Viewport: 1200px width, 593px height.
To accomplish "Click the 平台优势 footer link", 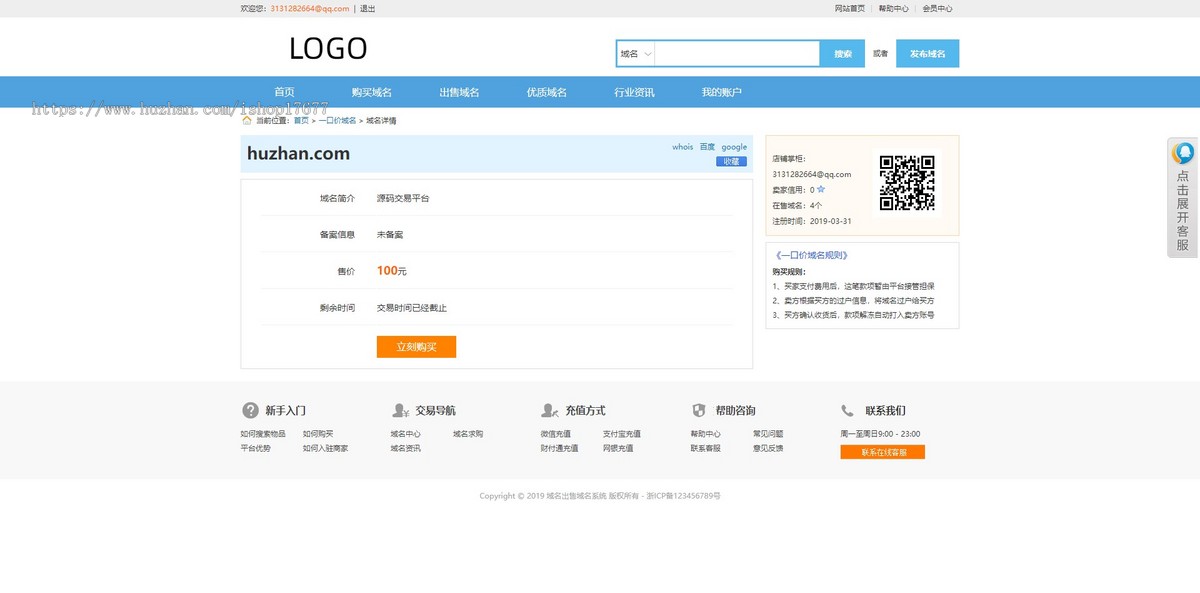I will (255, 448).
